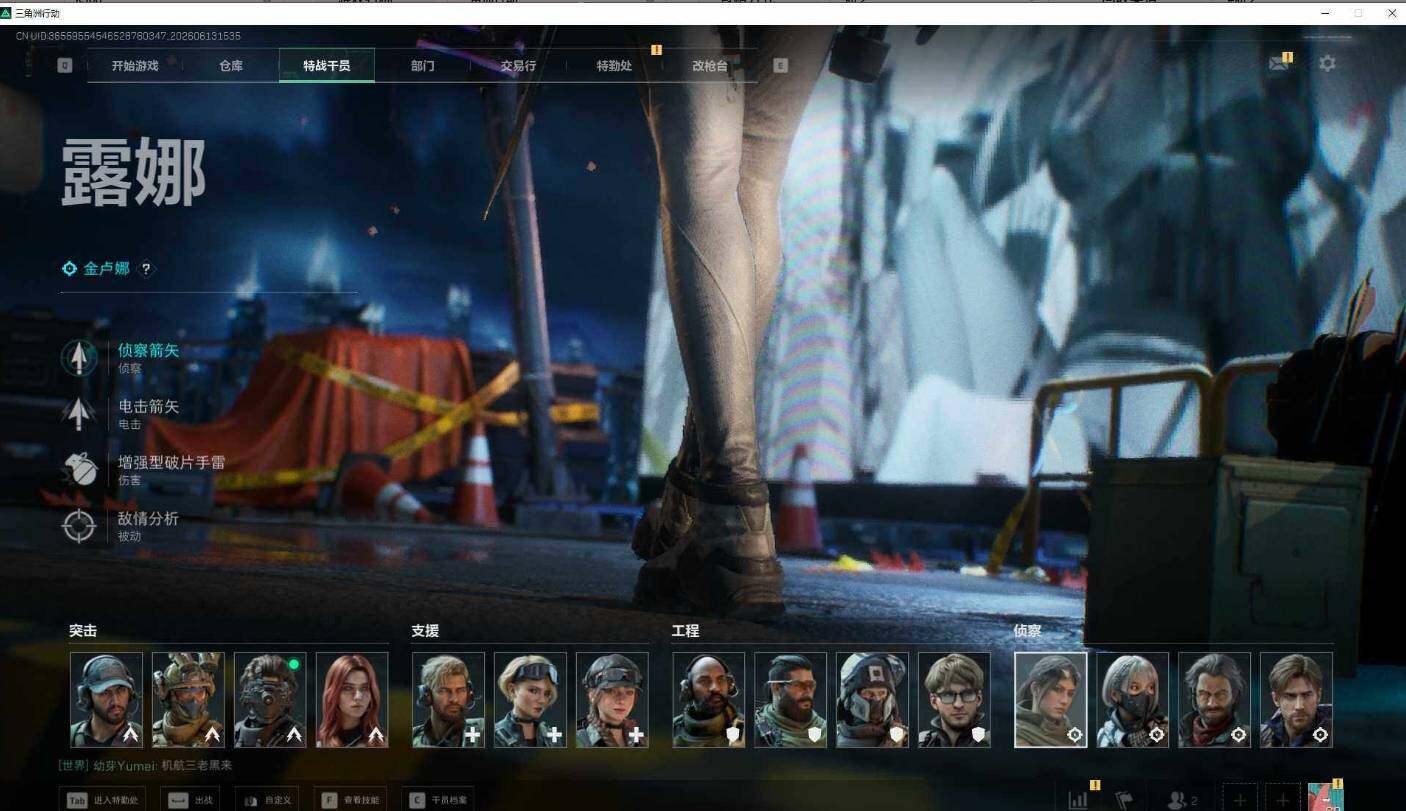The height and width of the screenshot is (811, 1406).
Task: Open the 改枪台 tab
Action: click(x=710, y=66)
